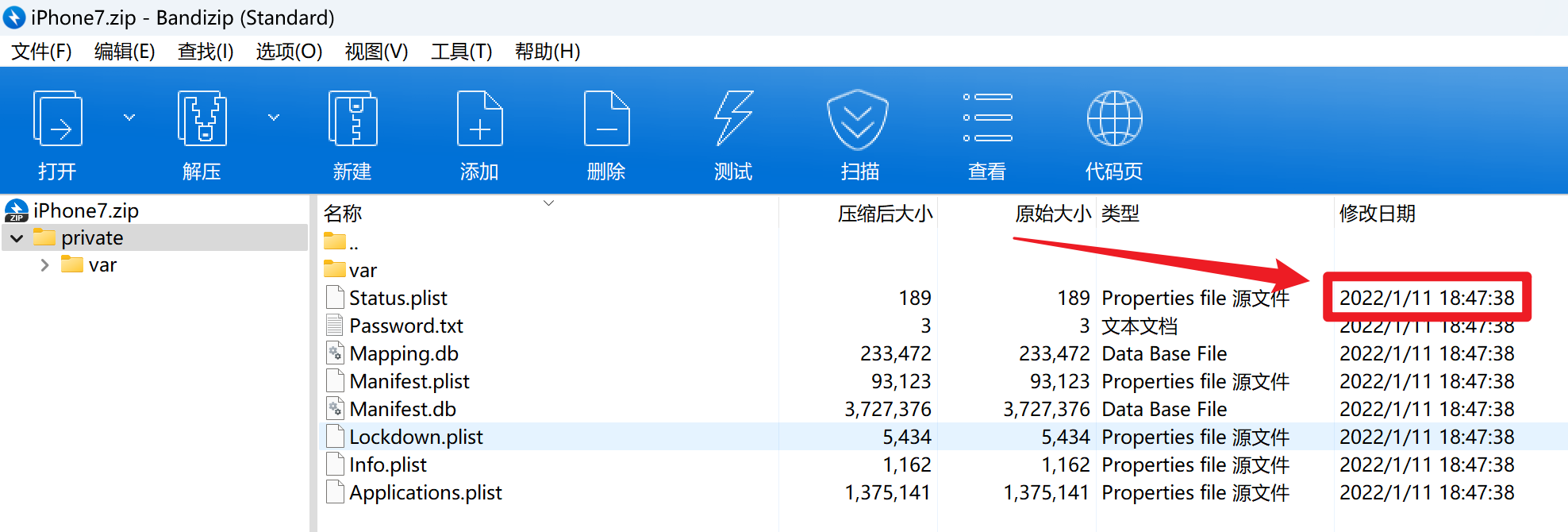Click the sort arrow above the 名称 column

pyautogui.click(x=548, y=203)
